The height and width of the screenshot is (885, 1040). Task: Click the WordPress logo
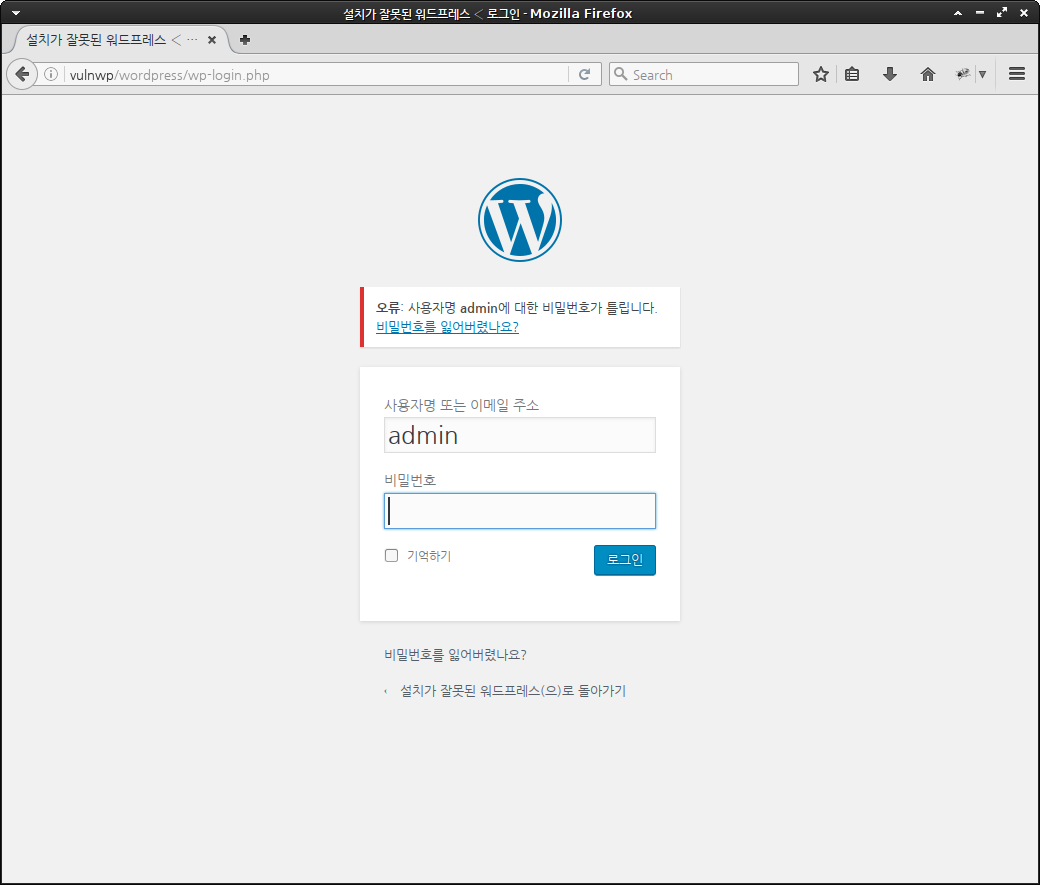520,220
